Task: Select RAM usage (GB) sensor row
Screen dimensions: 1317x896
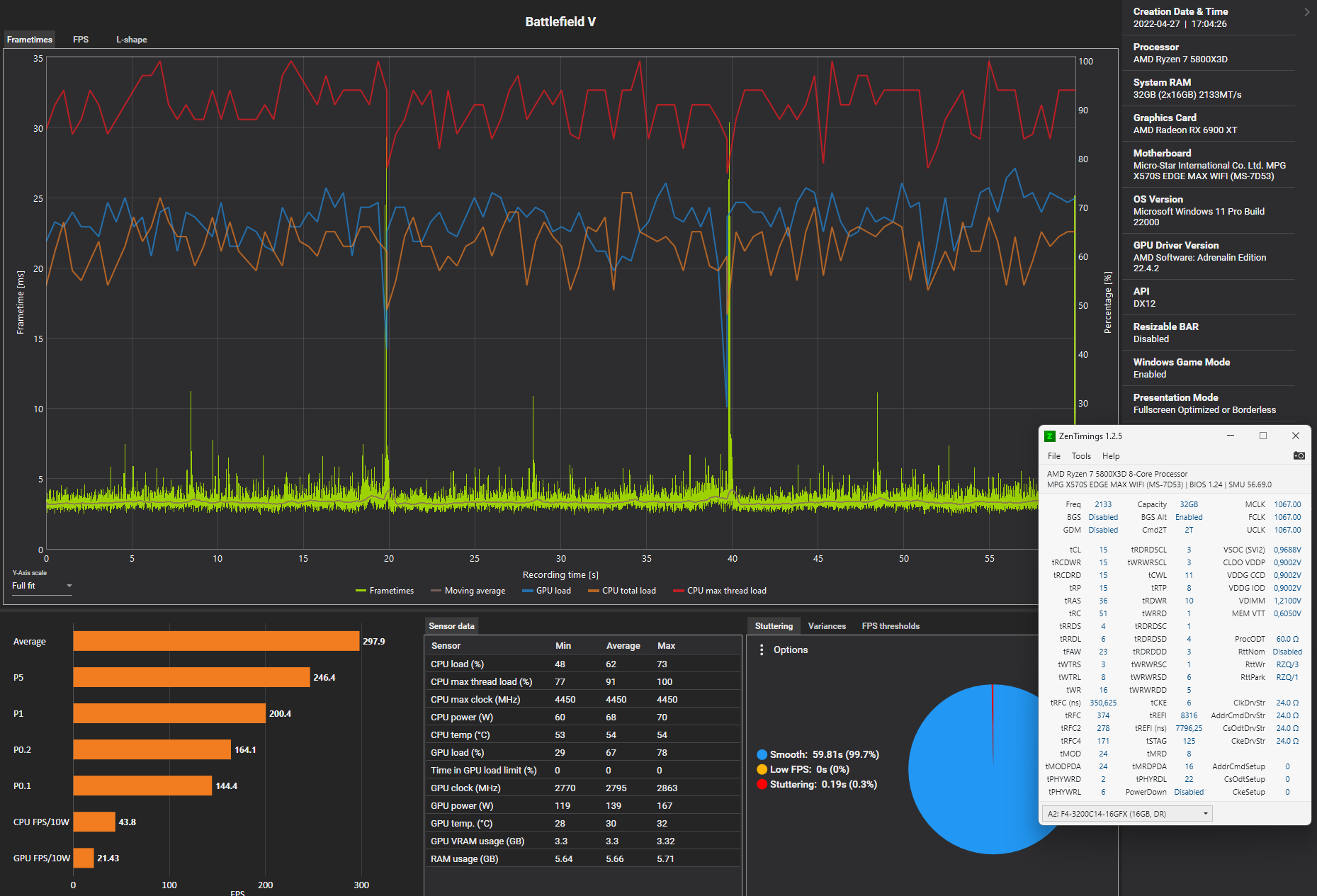Action: 582,858
